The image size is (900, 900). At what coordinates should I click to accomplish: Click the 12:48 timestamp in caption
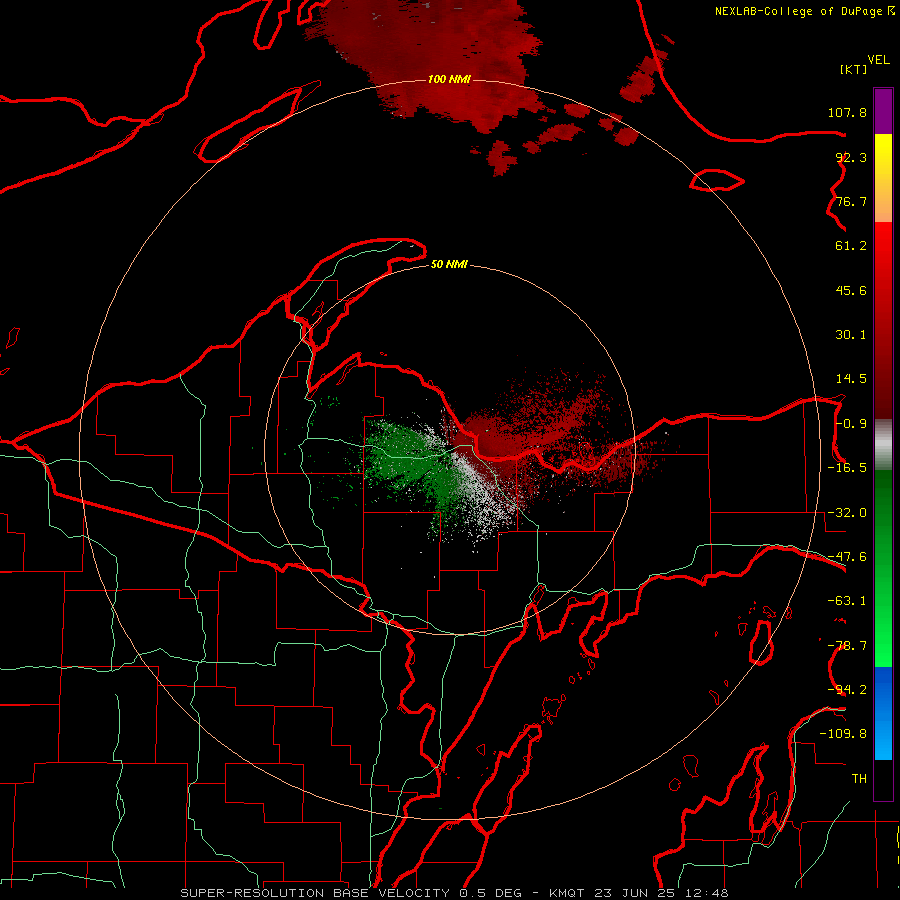pyautogui.click(x=707, y=893)
